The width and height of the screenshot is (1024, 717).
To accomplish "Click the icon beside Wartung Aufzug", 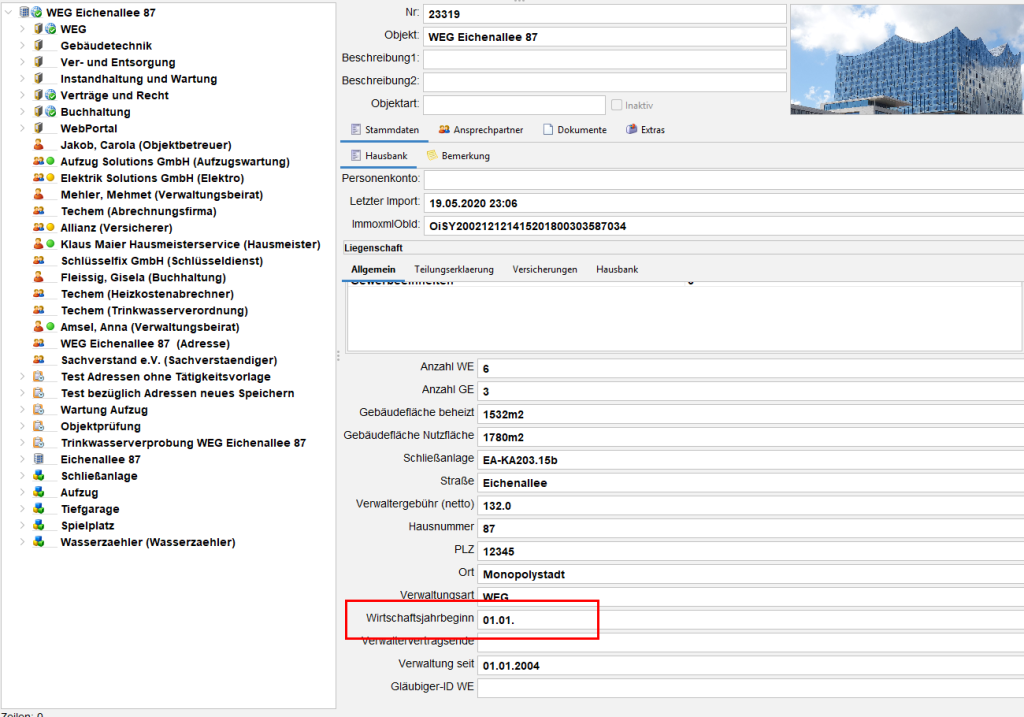I will click(x=39, y=410).
